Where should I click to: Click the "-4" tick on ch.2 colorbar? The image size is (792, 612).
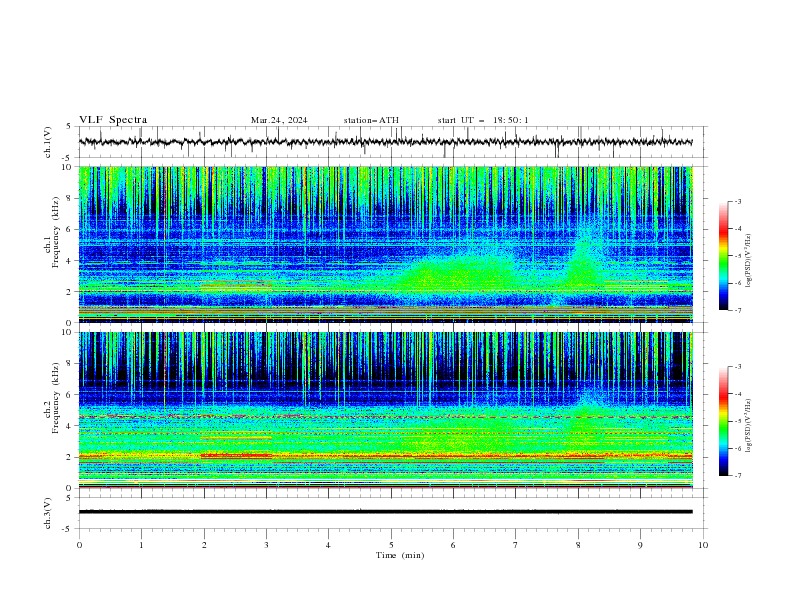[737, 394]
